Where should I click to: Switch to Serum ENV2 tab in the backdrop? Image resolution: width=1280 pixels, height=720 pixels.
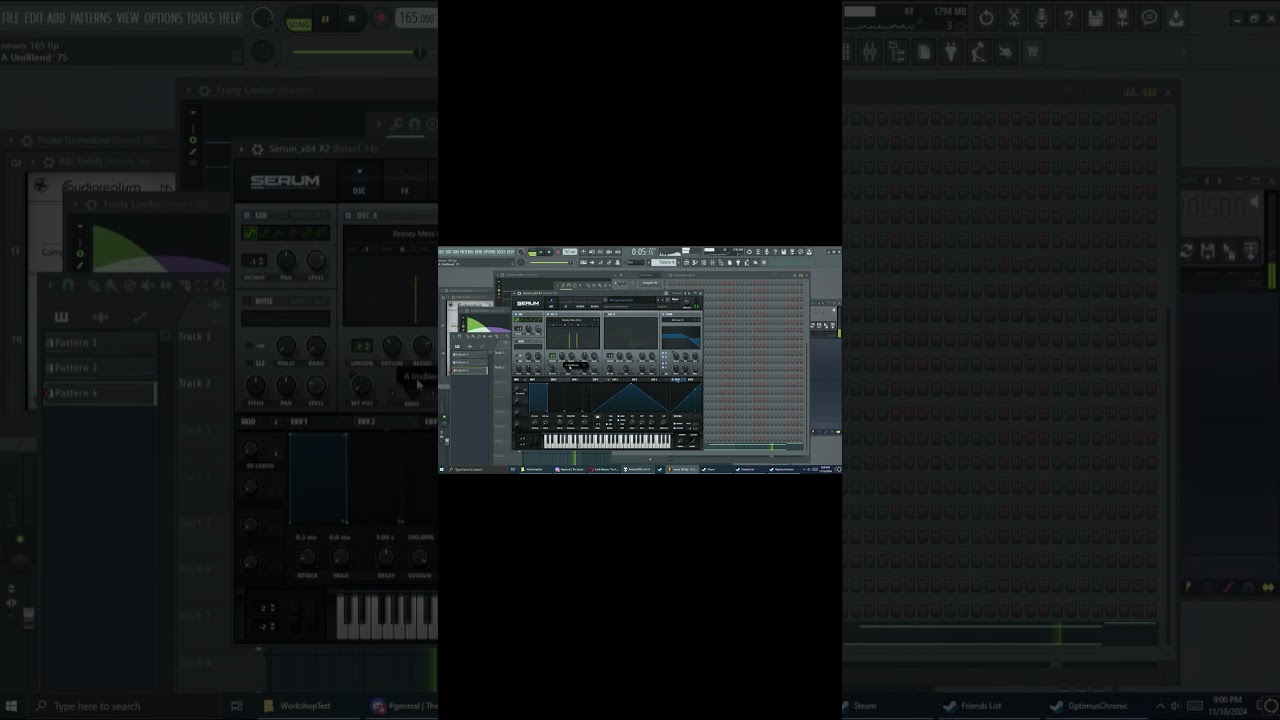click(367, 422)
